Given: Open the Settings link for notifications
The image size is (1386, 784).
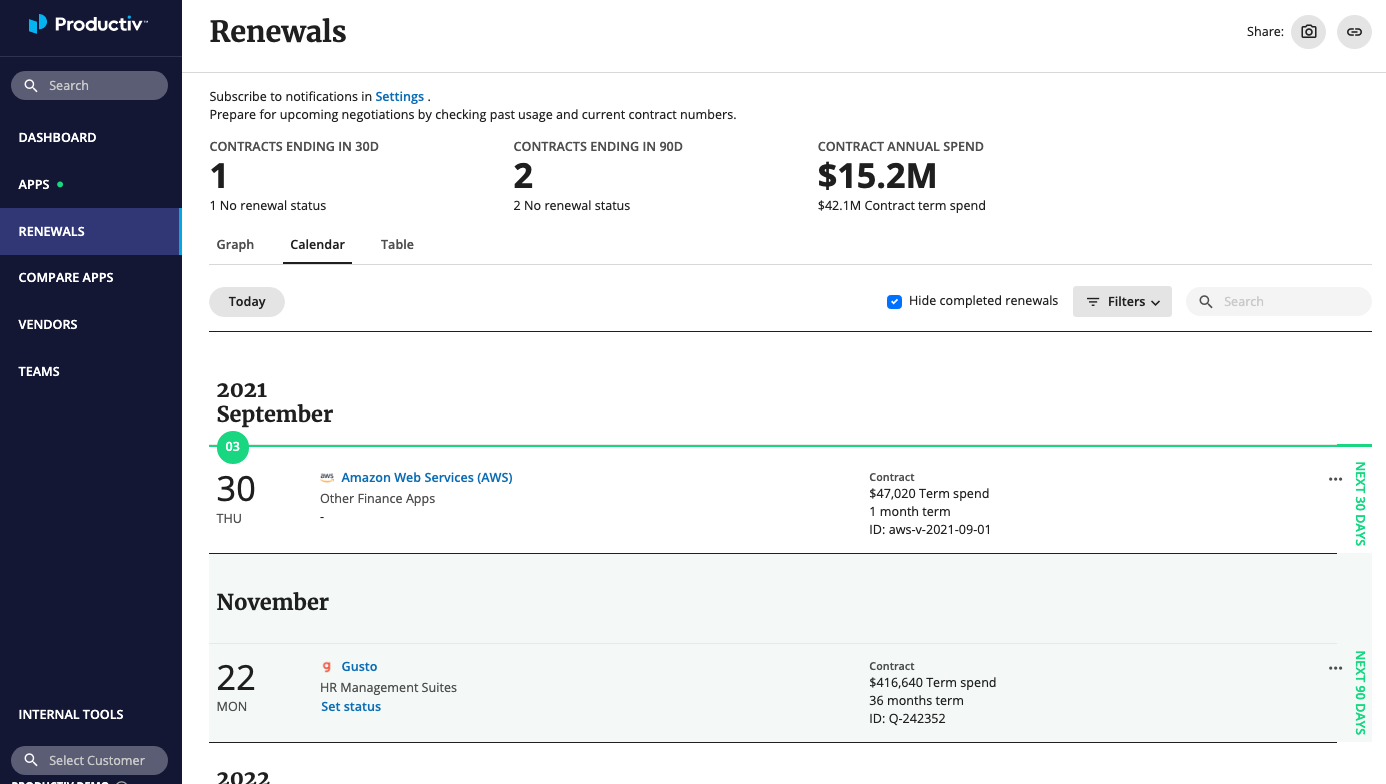Looking at the screenshot, I should [399, 96].
